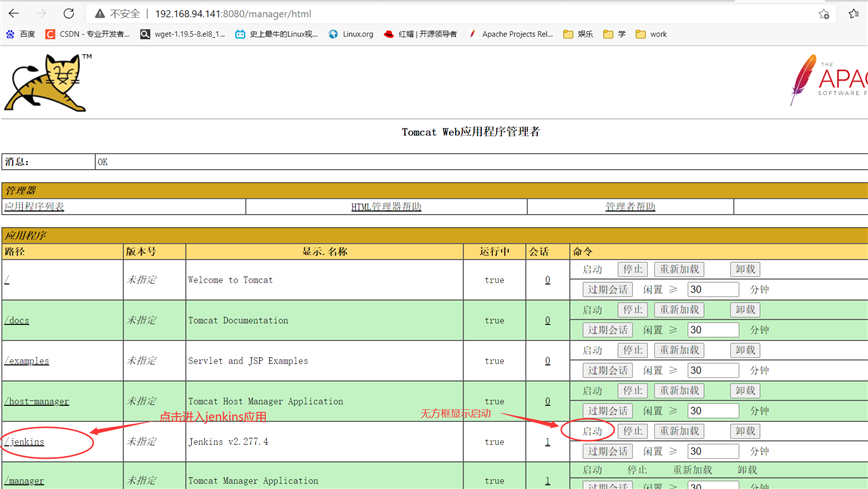
Task: Expire sessions for Servlet and JSP Examples
Action: pos(607,370)
